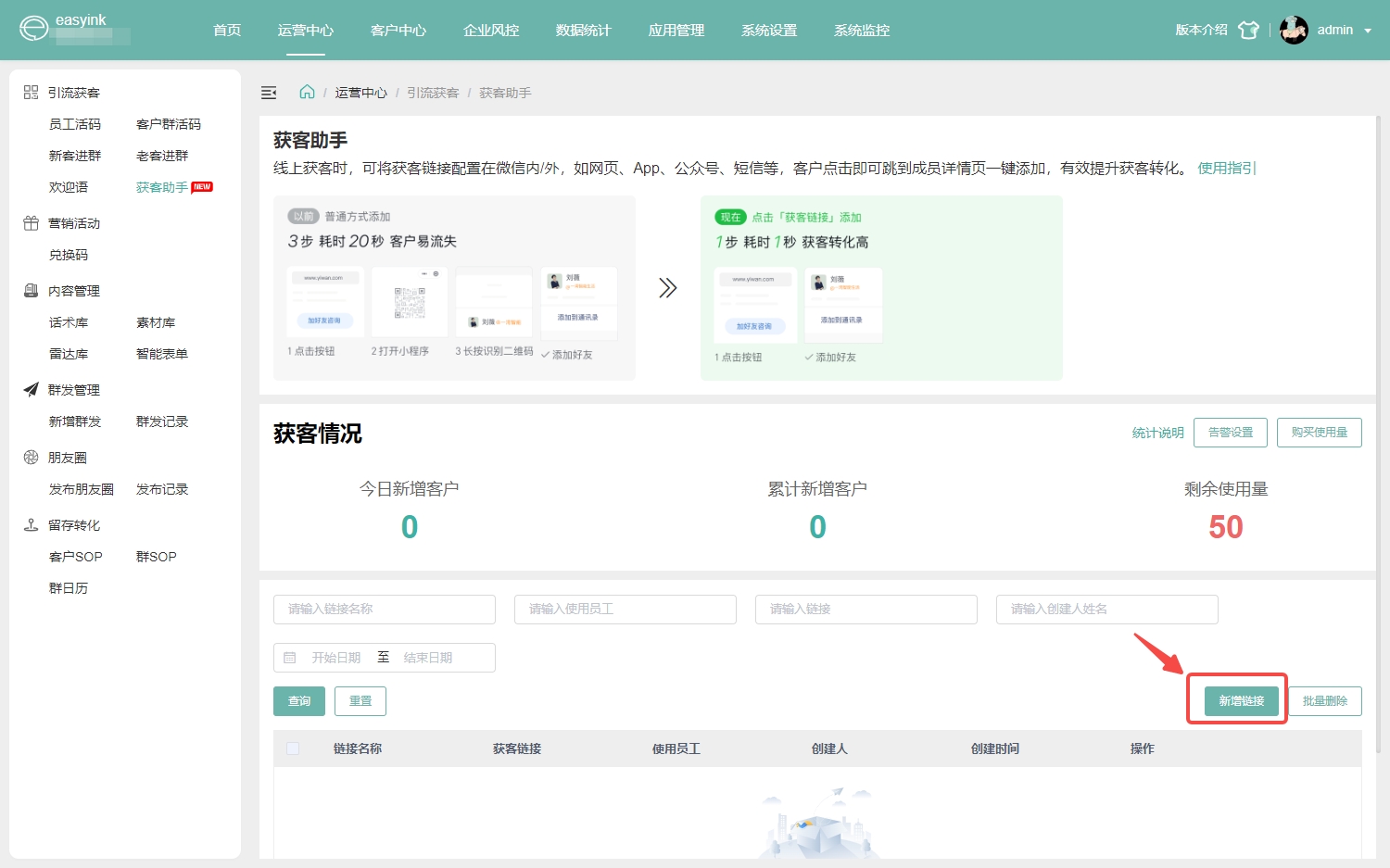The width and height of the screenshot is (1390, 868).
Task: Switch to the 客户中心 top menu
Action: pos(398,31)
